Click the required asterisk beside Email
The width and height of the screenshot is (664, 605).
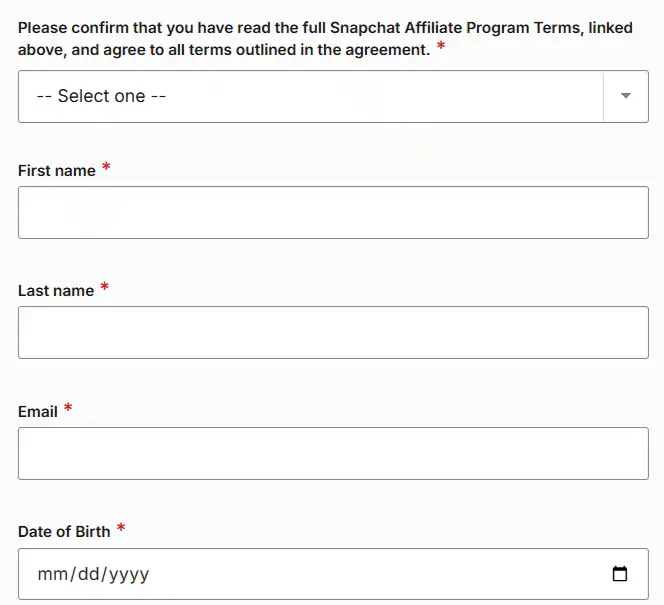[68, 409]
